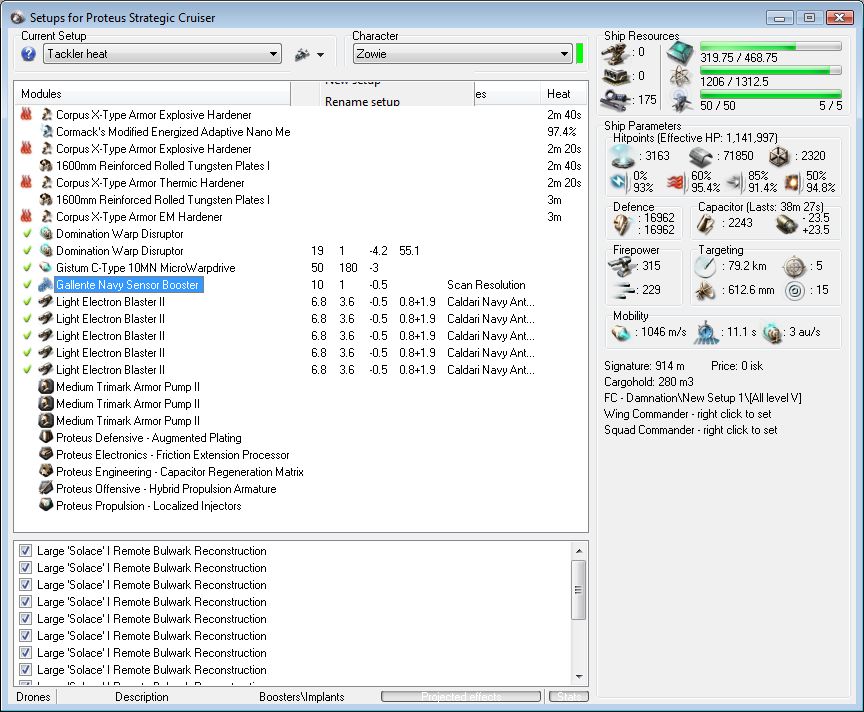
Task: Click the projected effects list scrollbar thumb
Action: 579,590
